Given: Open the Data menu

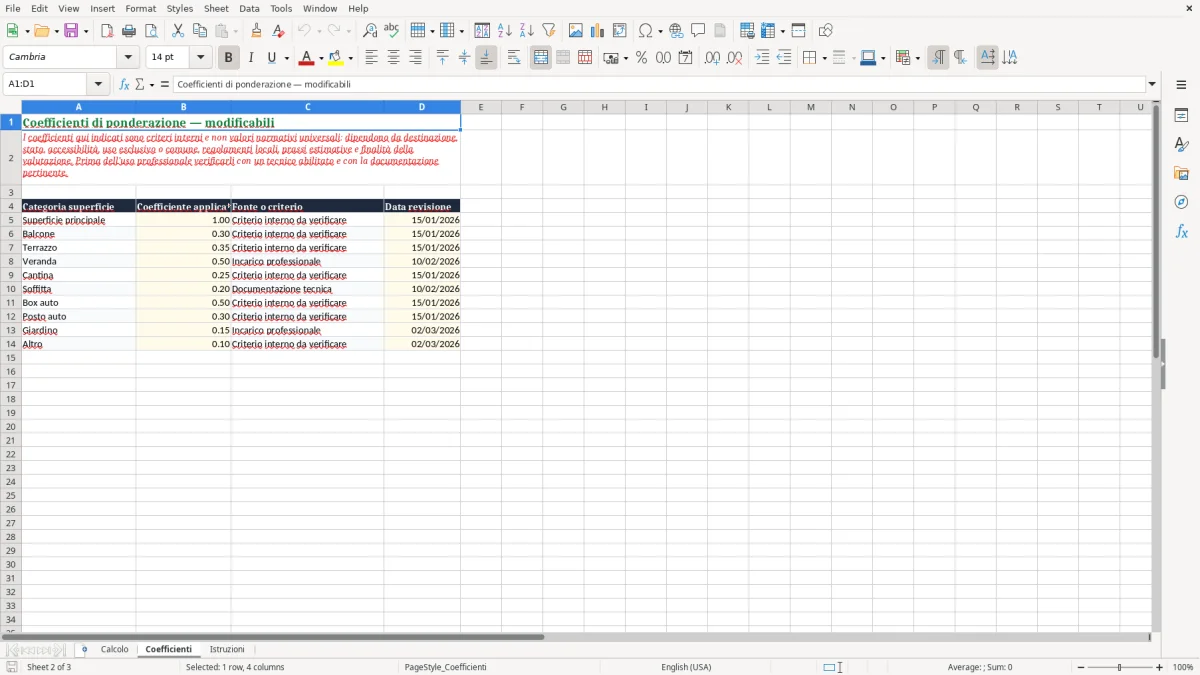Looking at the screenshot, I should (249, 8).
